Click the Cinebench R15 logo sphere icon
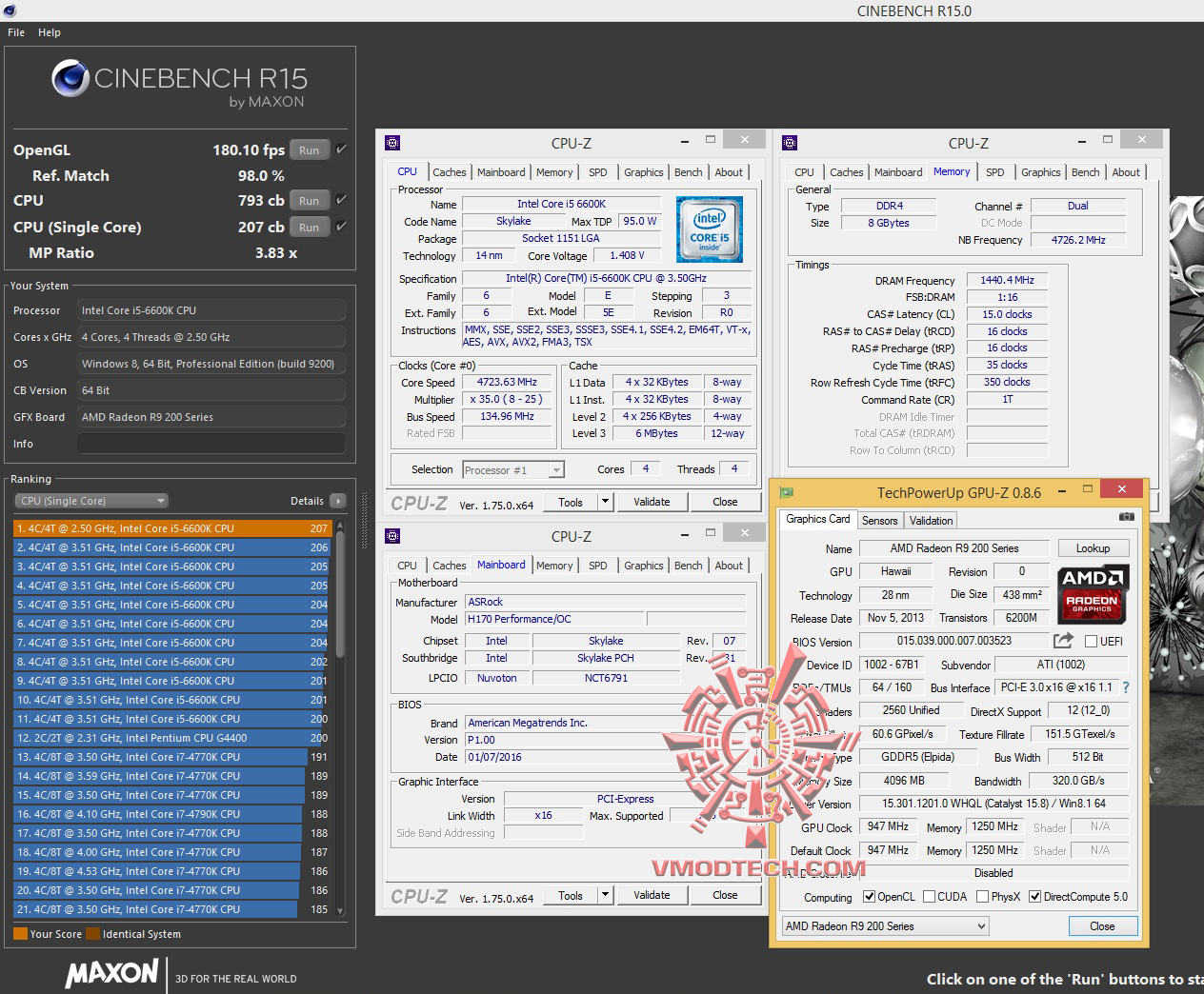The height and width of the screenshot is (994, 1204). click(70, 79)
